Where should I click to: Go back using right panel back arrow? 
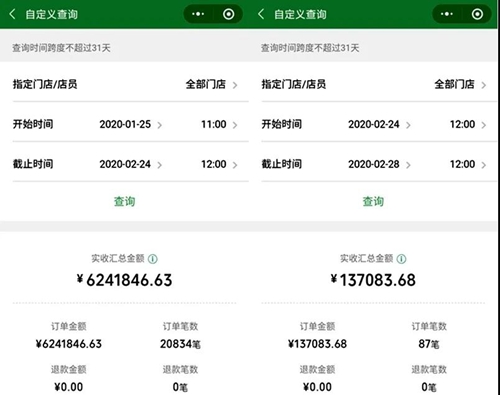coord(261,14)
